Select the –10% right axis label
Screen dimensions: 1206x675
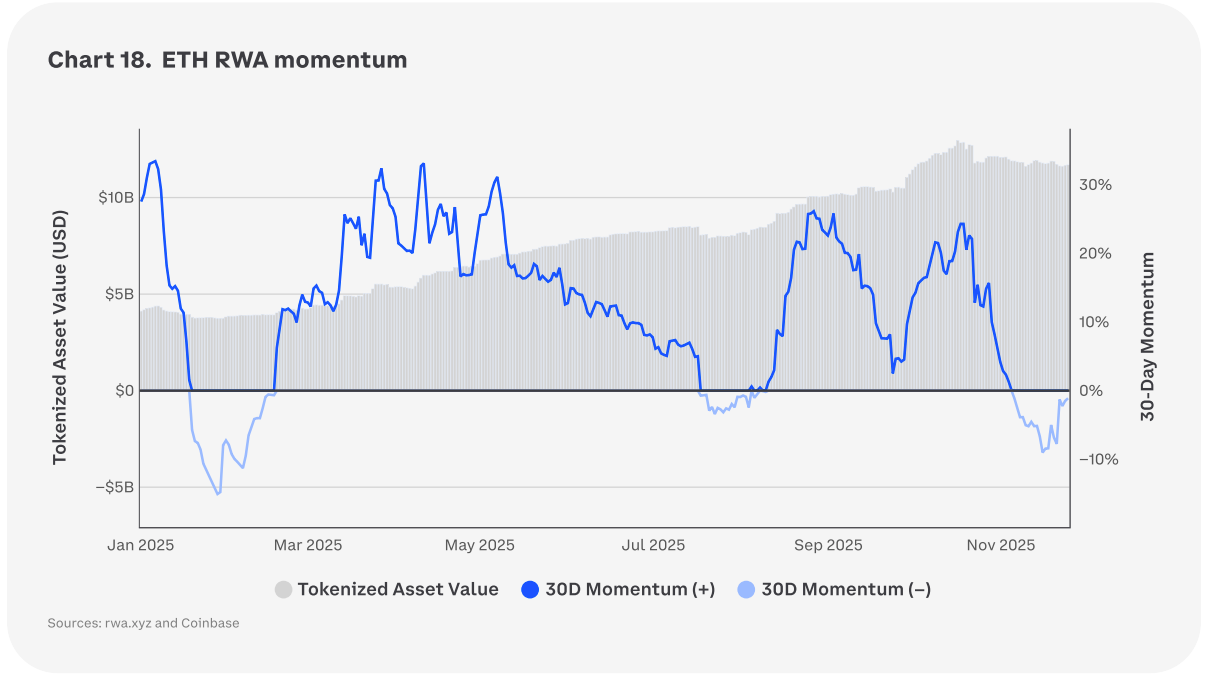(1098, 460)
